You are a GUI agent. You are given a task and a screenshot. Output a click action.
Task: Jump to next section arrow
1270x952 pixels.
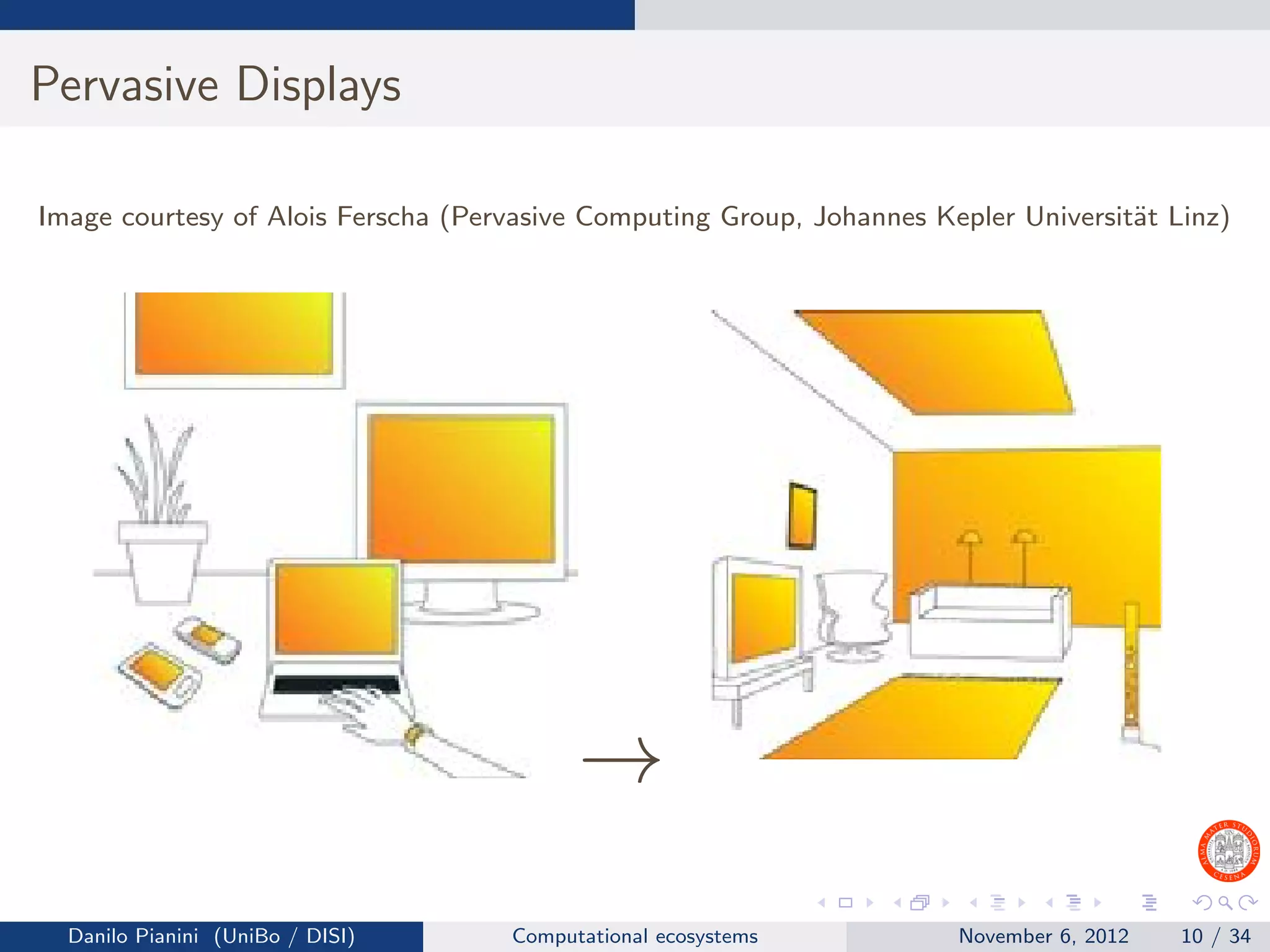click(1098, 903)
